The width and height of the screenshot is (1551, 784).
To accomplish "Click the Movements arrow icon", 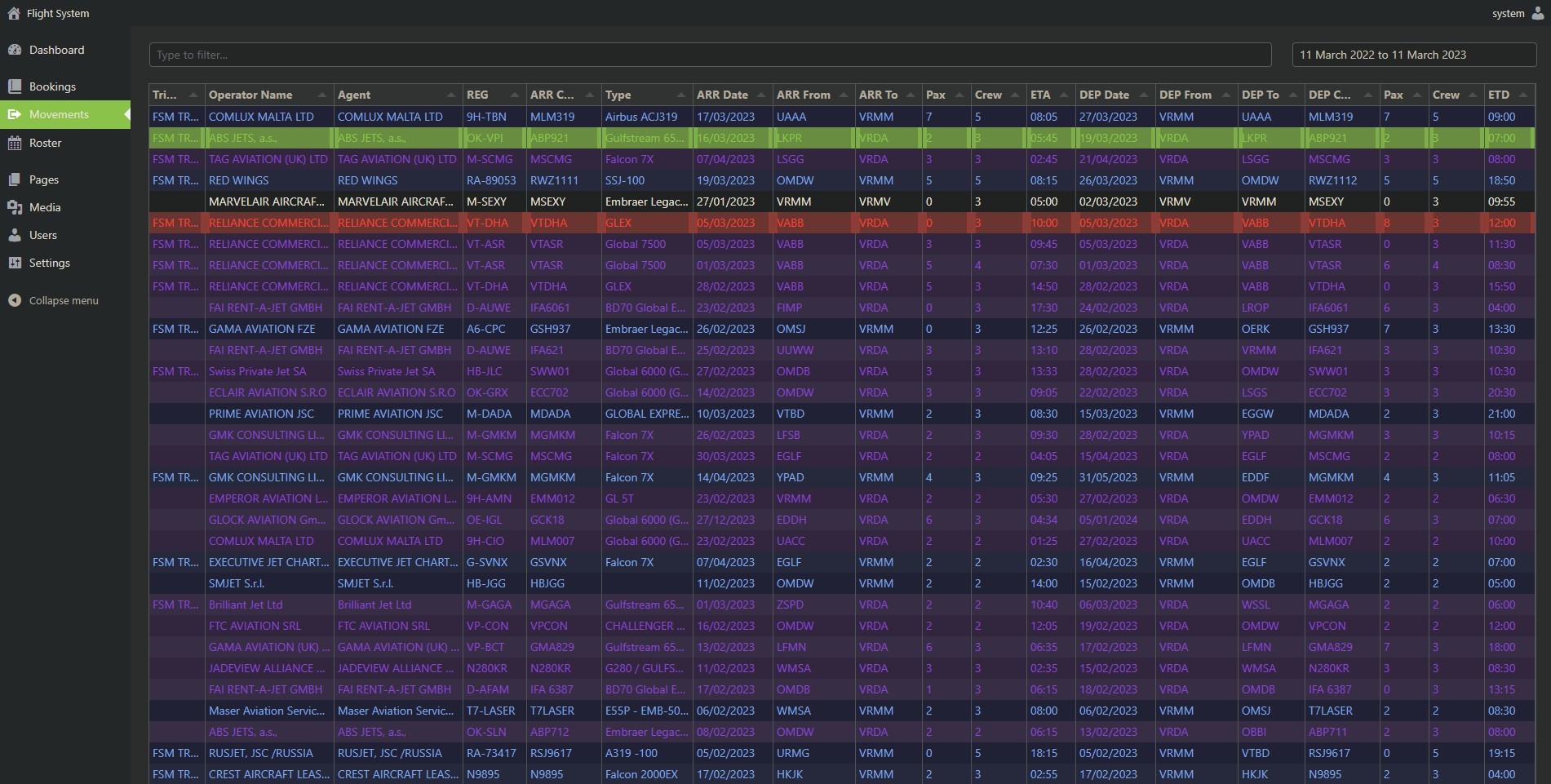I will click(x=14, y=114).
